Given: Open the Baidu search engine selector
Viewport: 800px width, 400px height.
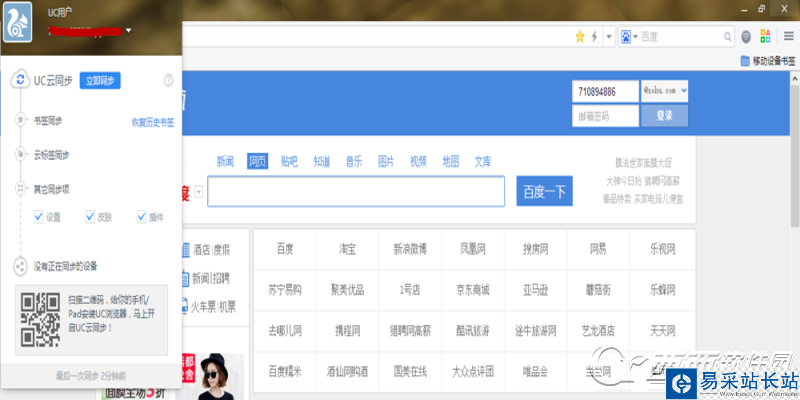Looking at the screenshot, I should [630, 36].
